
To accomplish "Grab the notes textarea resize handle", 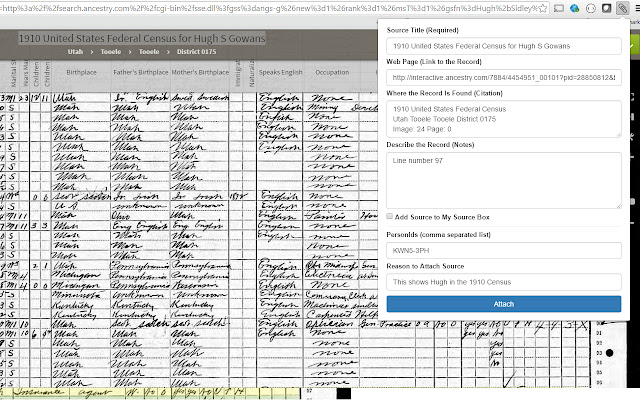I will 618,206.
